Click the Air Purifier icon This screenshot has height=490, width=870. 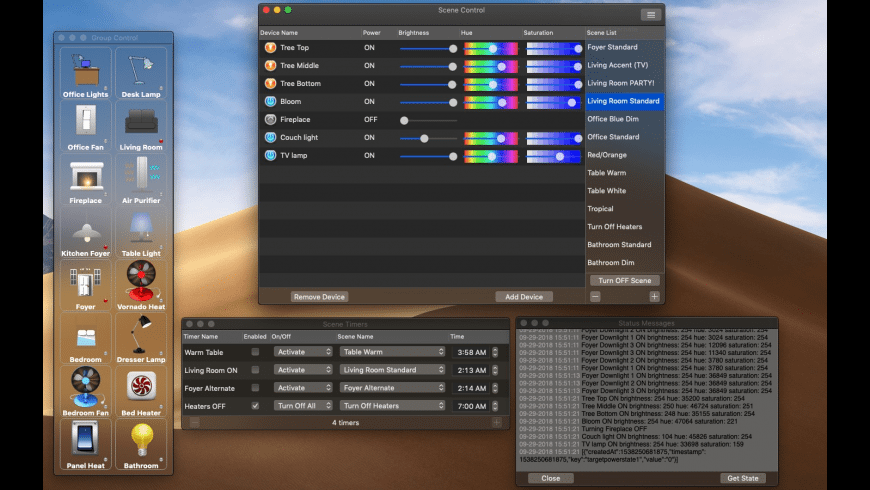tap(141, 176)
